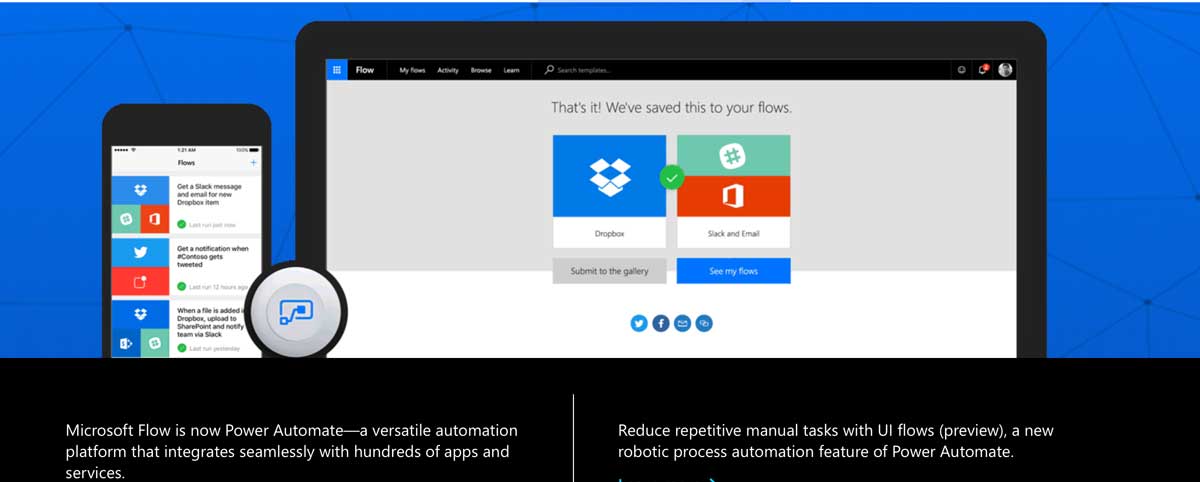Tap the phone's Office icon in first flow
The image size is (1200, 482).
point(155,218)
